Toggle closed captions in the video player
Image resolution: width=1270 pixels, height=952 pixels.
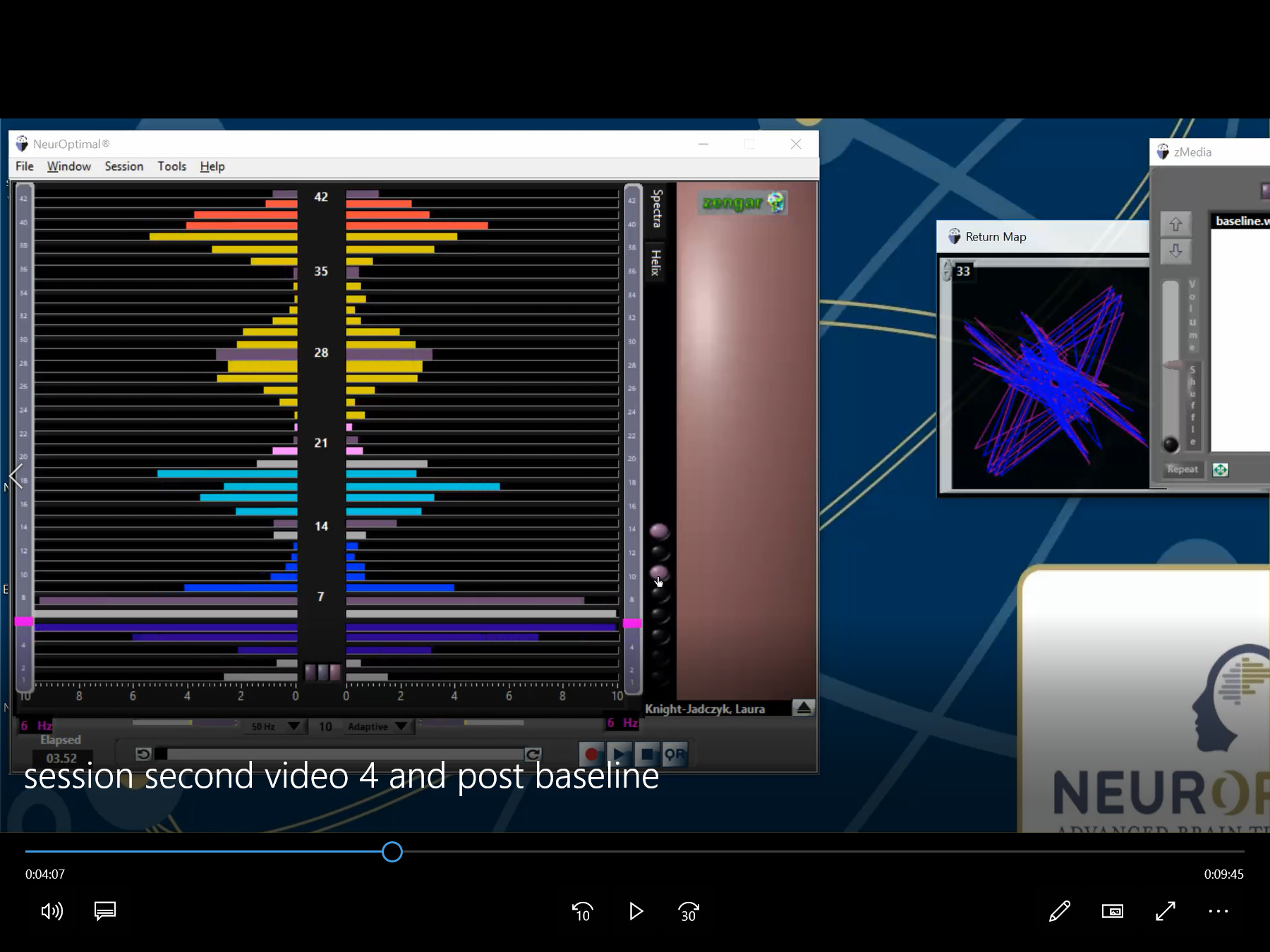point(104,911)
